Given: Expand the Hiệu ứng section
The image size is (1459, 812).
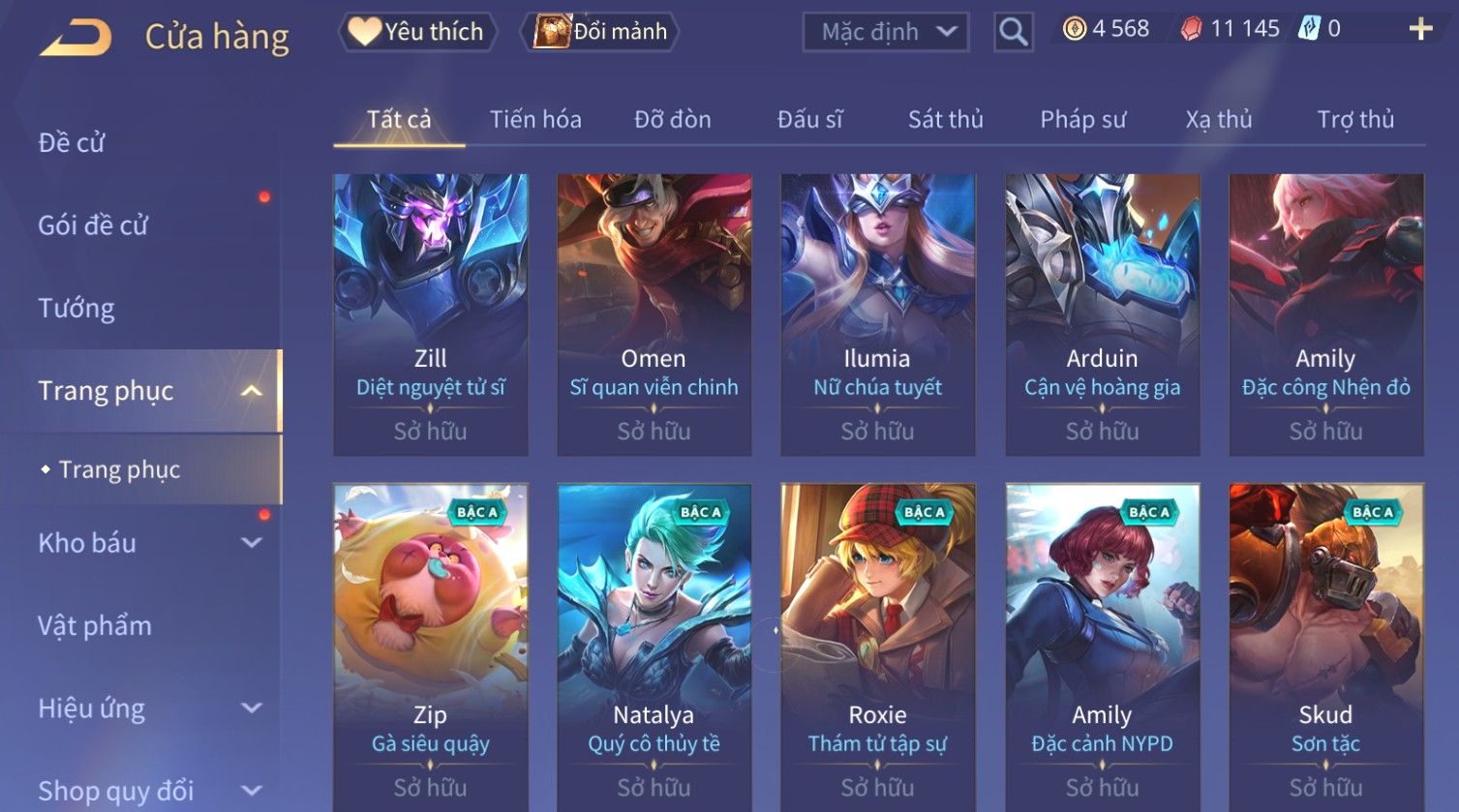Looking at the screenshot, I should pos(252,708).
